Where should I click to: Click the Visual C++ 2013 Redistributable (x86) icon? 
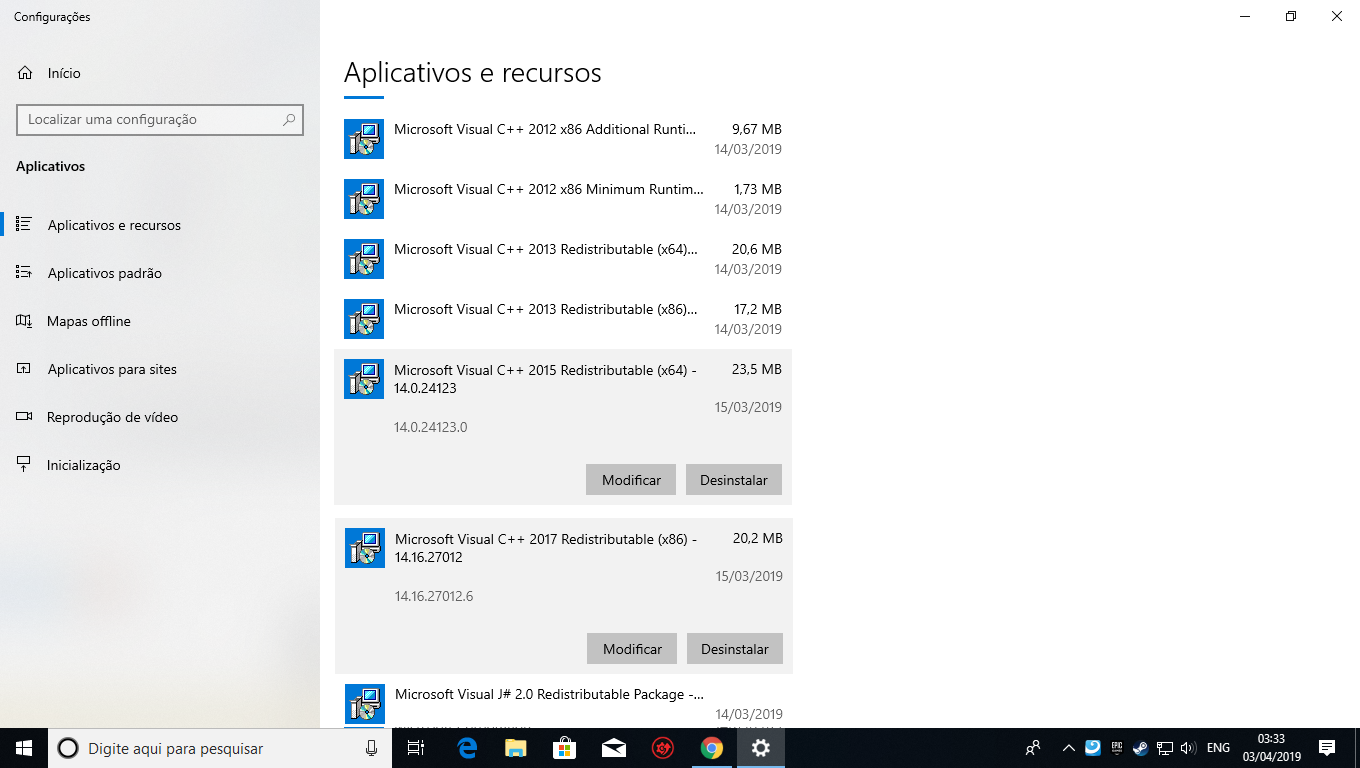click(364, 319)
